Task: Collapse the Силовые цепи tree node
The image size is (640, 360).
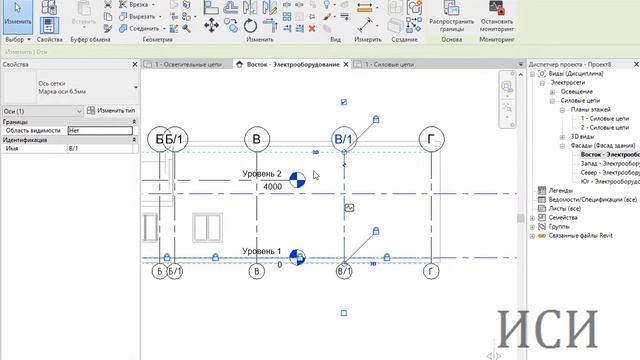Action: 552,101
